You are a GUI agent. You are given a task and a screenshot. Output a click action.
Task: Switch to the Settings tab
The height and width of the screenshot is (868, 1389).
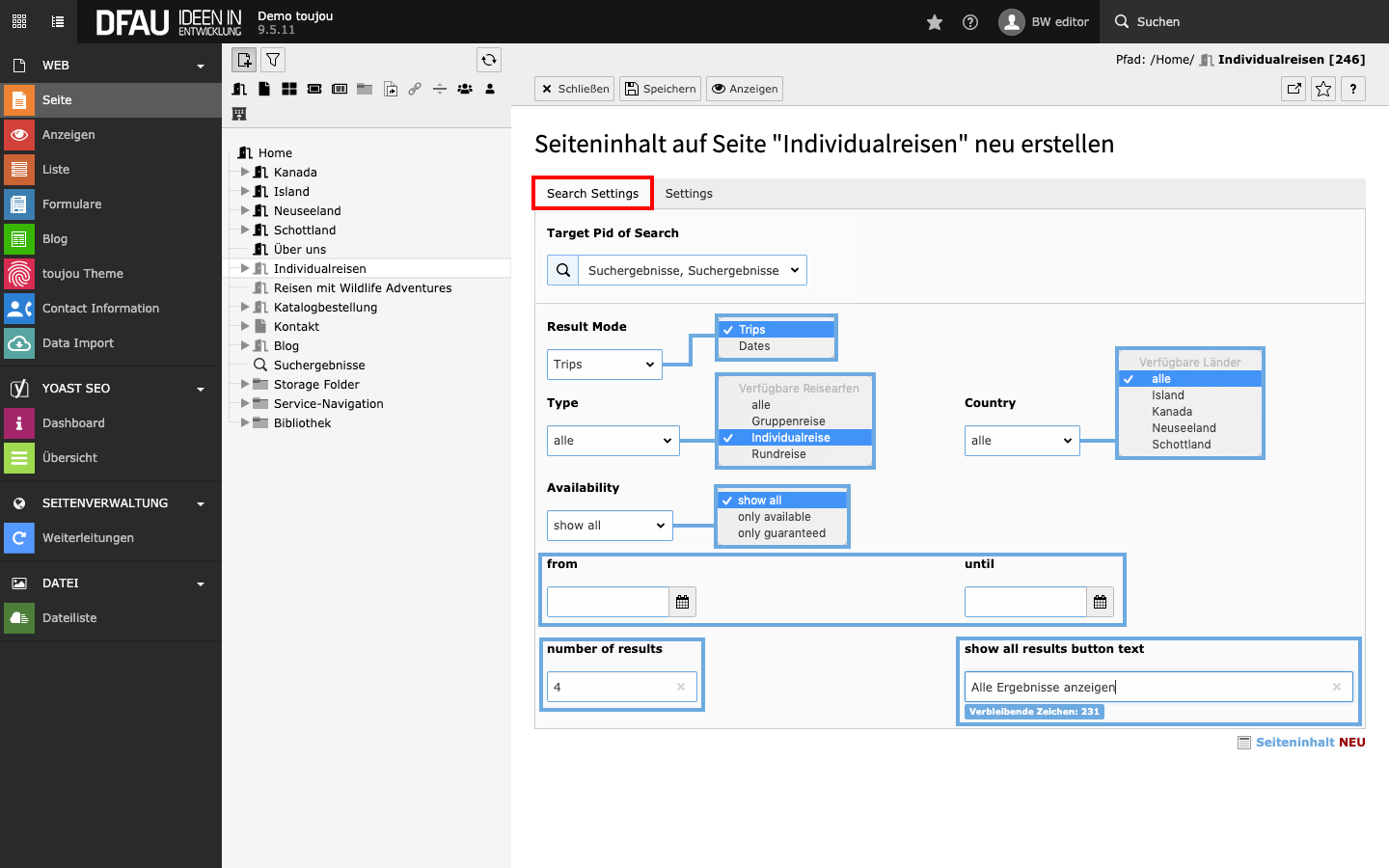click(x=689, y=194)
